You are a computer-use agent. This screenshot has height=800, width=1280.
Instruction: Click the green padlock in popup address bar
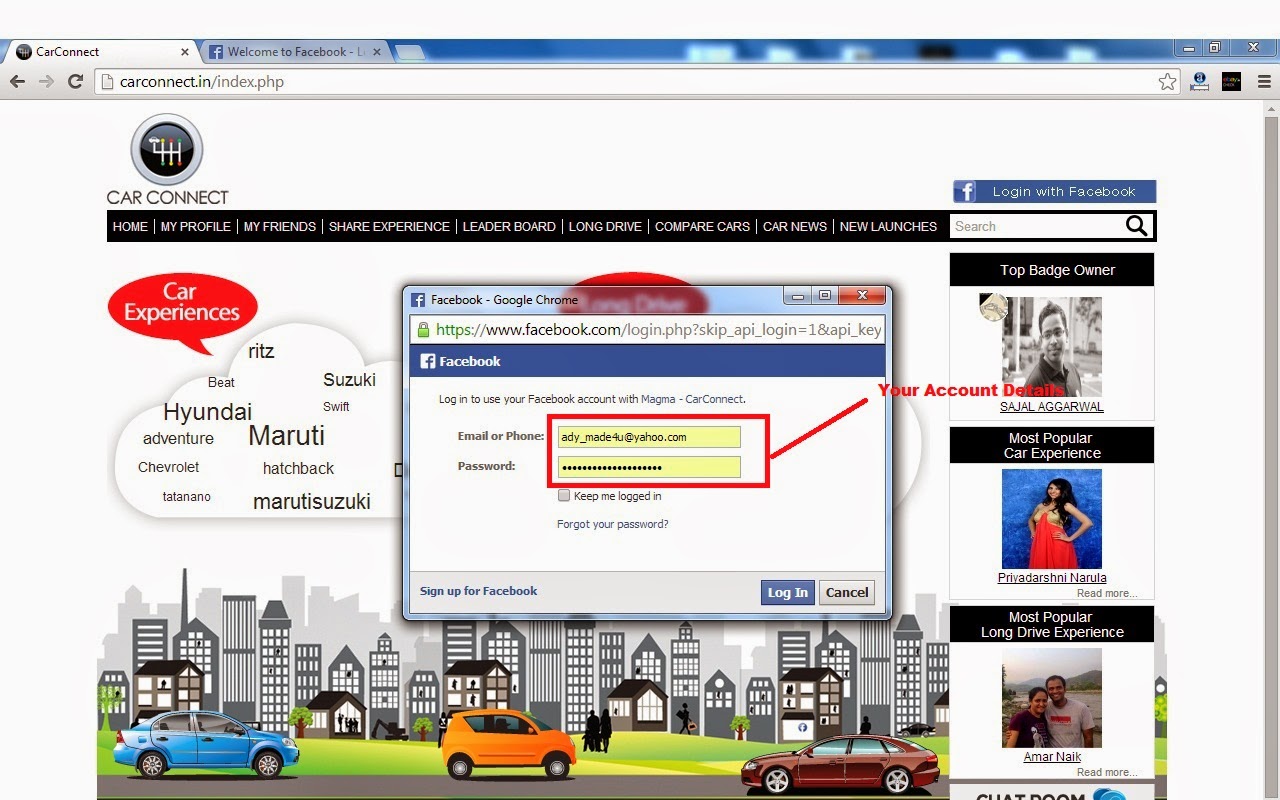click(423, 329)
